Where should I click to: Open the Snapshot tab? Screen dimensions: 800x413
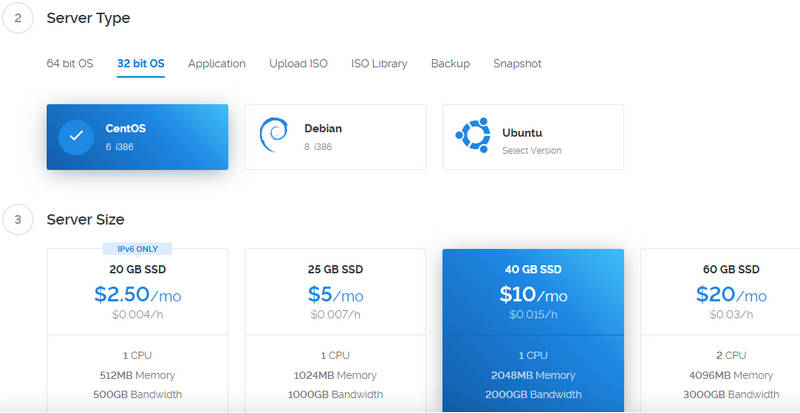(517, 64)
